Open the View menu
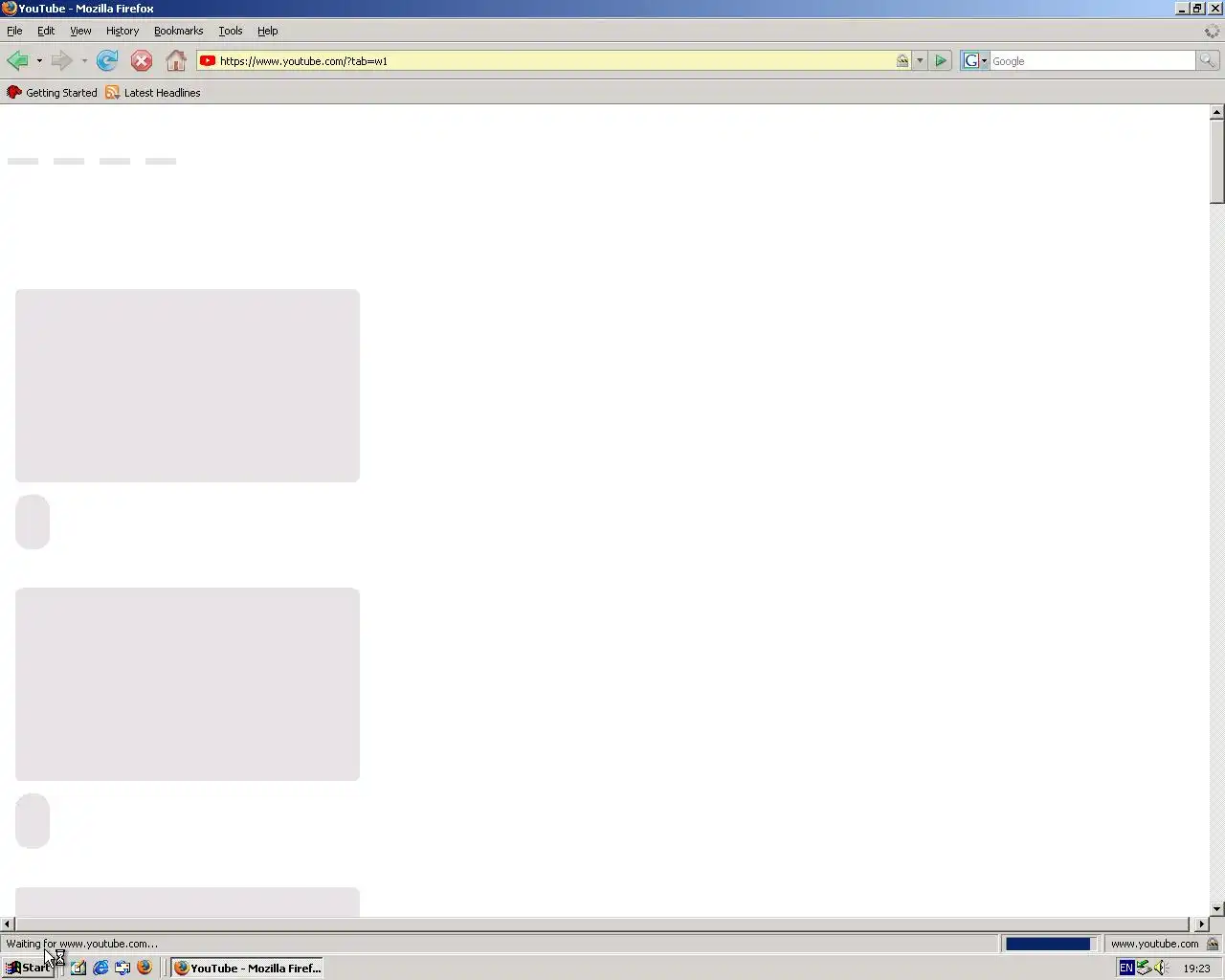The image size is (1225, 980). [80, 31]
